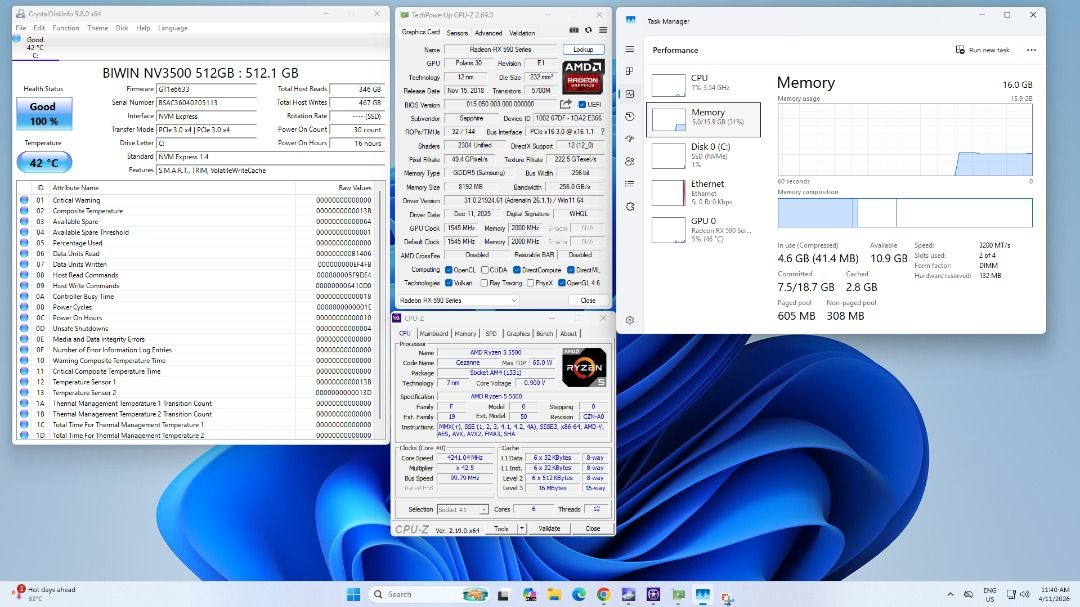Click volume icon in system tray

click(x=1024, y=594)
